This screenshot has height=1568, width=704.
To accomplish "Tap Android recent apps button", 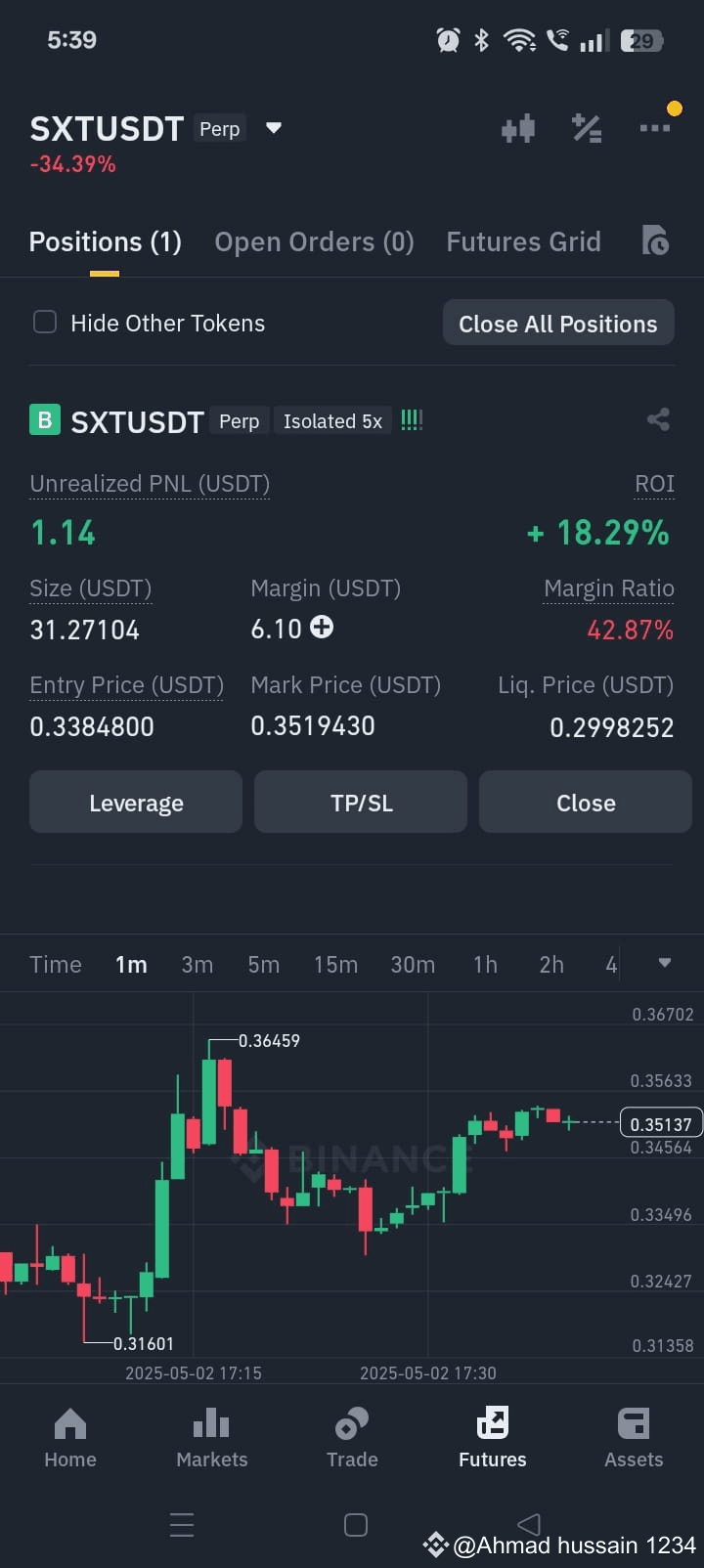I will [182, 1525].
